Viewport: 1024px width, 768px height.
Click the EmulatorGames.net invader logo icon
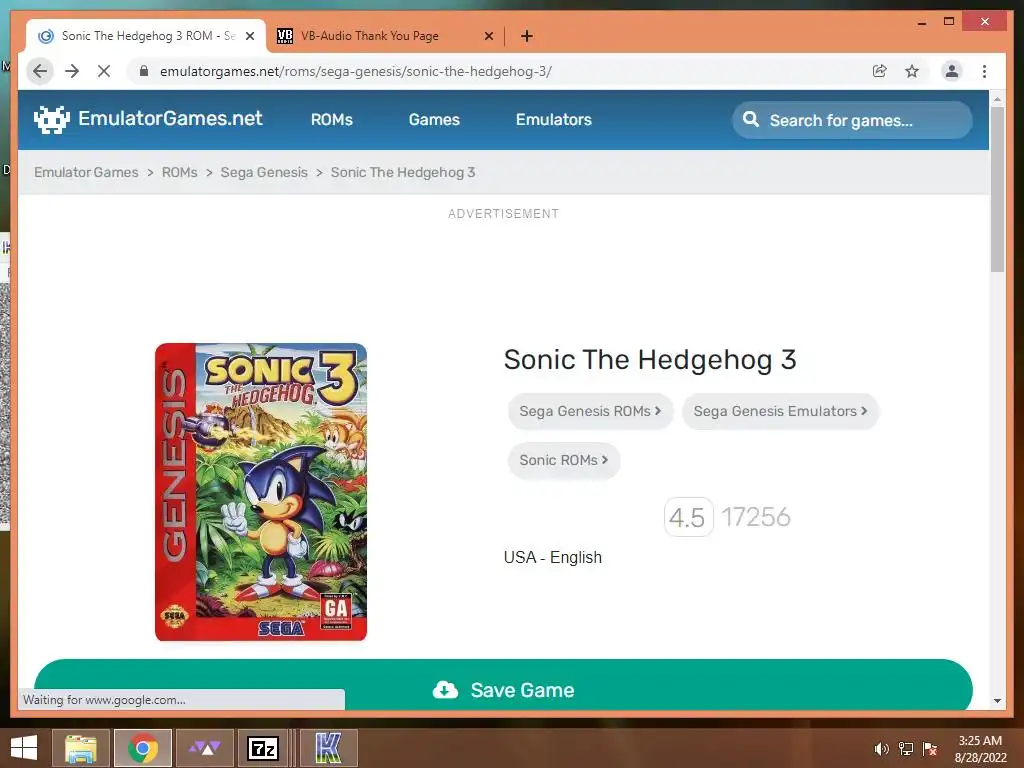point(52,120)
